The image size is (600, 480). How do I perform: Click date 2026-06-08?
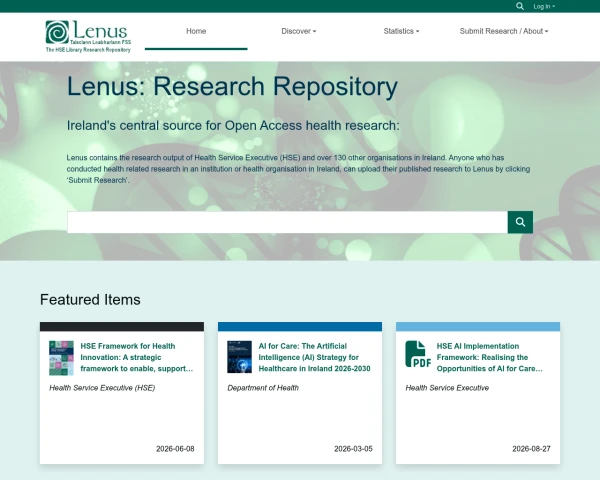point(175,449)
